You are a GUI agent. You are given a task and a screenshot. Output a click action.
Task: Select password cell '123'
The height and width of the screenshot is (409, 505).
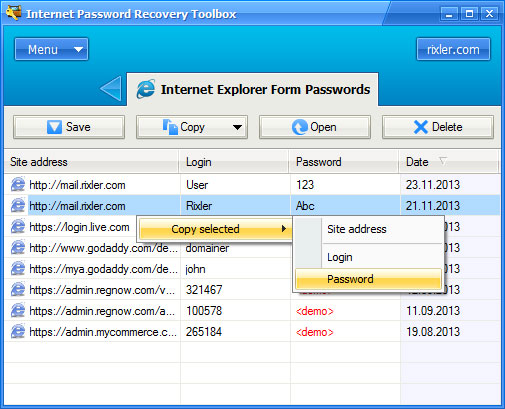(305, 185)
